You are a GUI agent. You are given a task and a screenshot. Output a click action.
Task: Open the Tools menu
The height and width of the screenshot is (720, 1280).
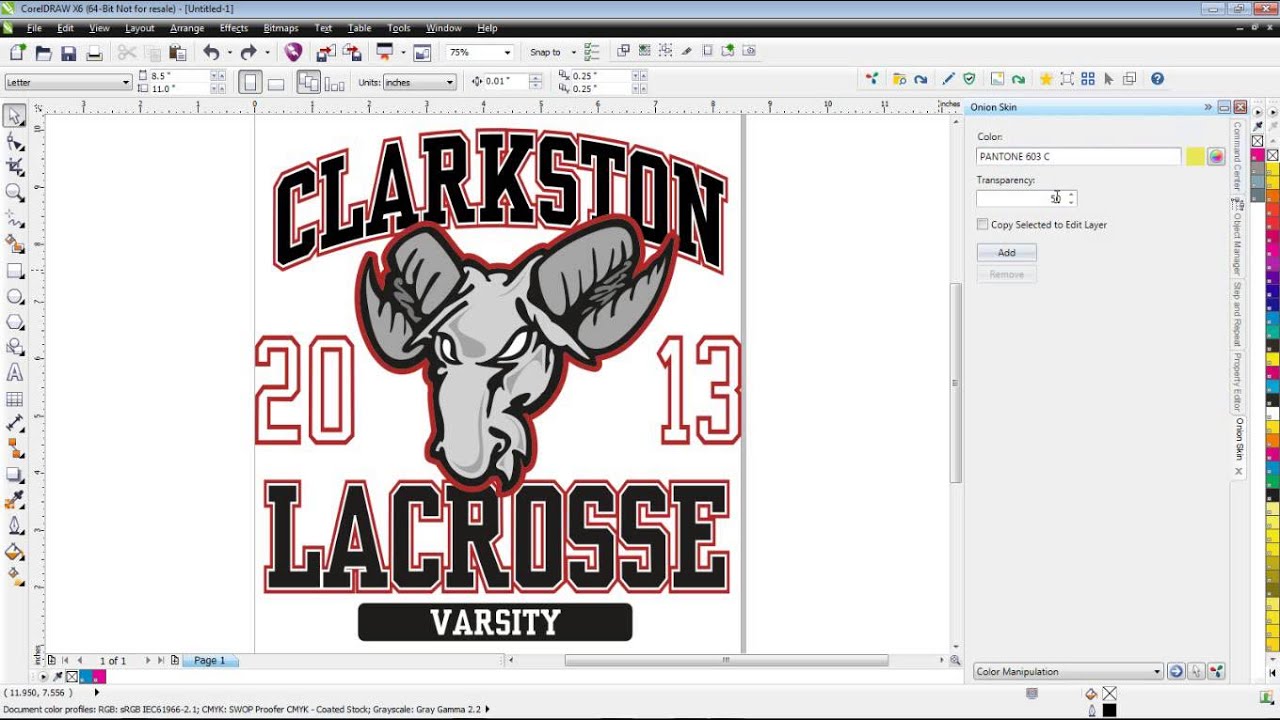(x=398, y=28)
